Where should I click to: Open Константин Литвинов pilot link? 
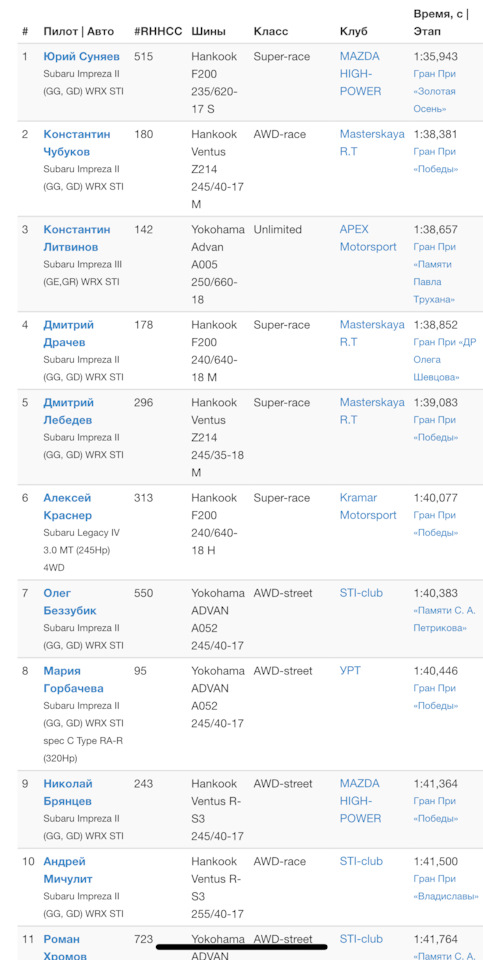77,238
